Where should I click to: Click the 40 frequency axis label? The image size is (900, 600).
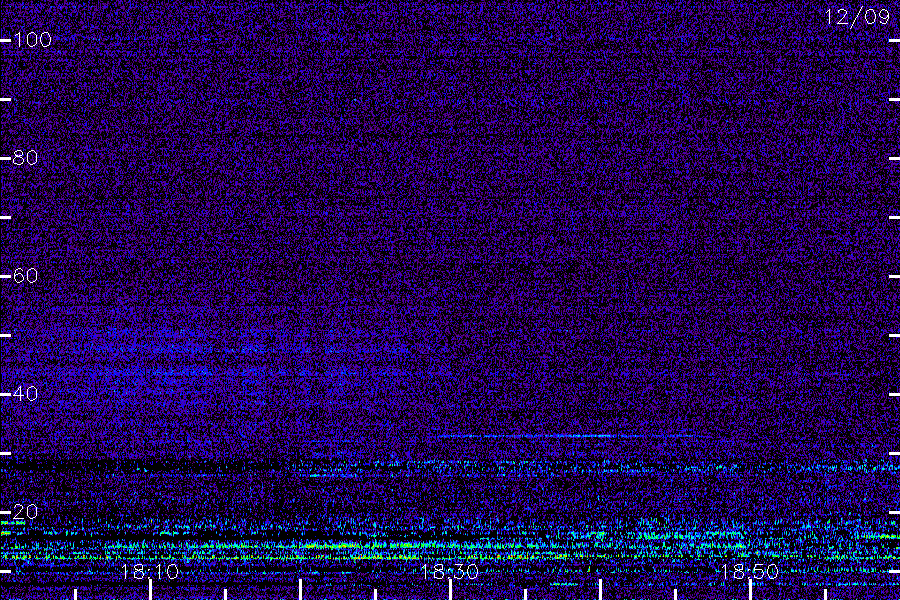[25, 394]
